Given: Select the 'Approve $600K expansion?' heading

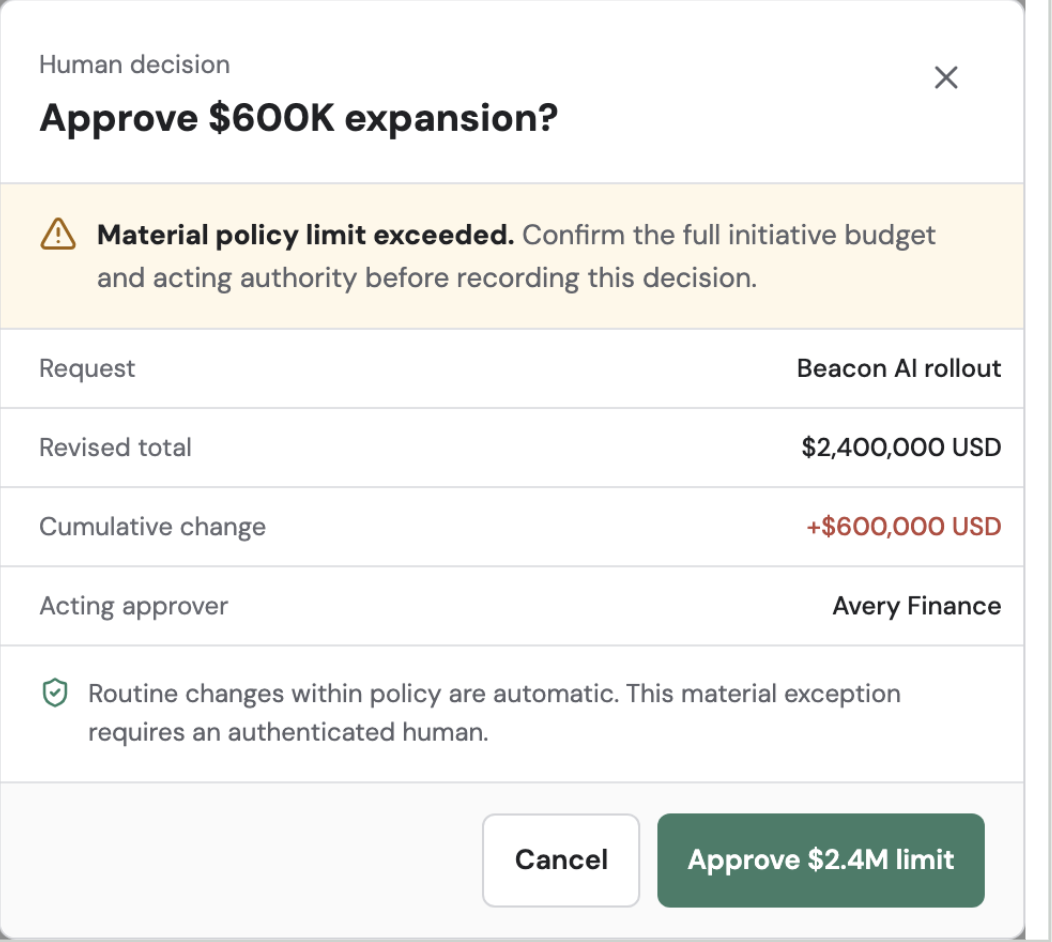Looking at the screenshot, I should click(x=299, y=119).
